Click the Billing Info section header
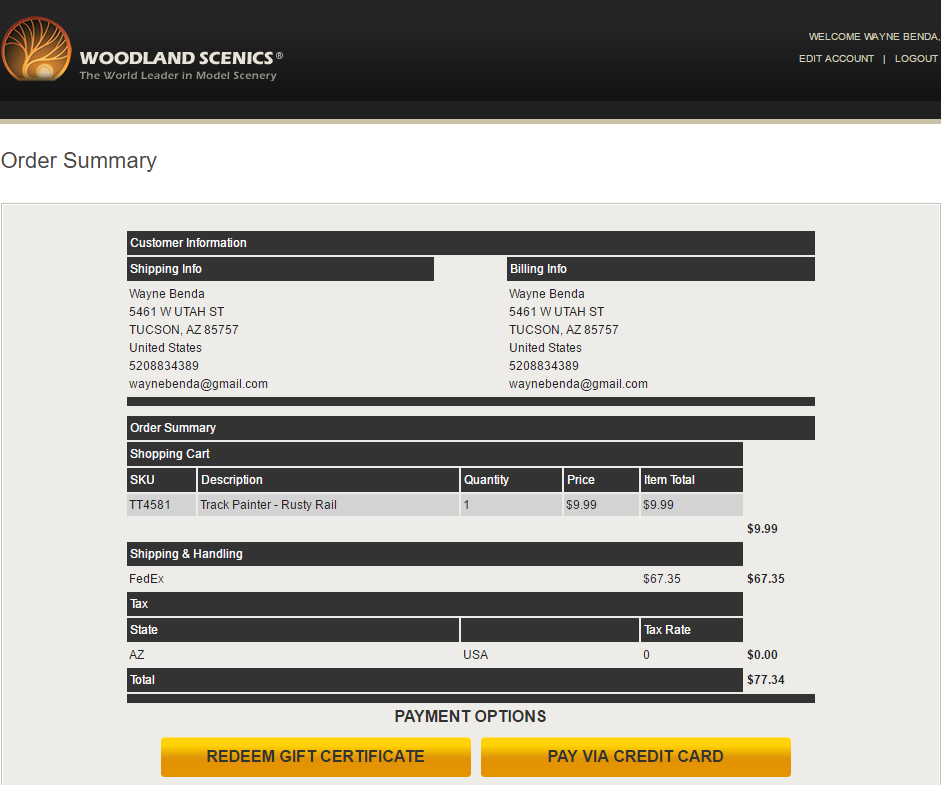The image size is (941, 785). pos(661,269)
